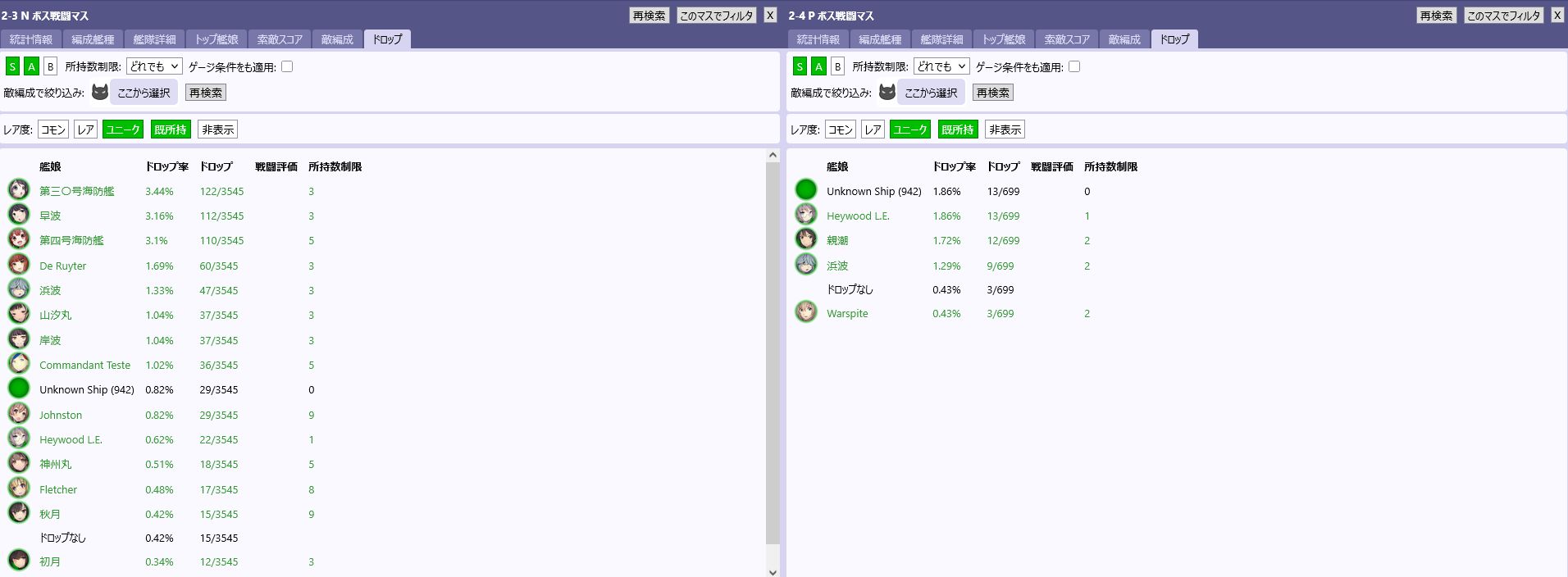
Task: Click Unknown Ship green circle in 2-4 P panel
Action: click(806, 190)
